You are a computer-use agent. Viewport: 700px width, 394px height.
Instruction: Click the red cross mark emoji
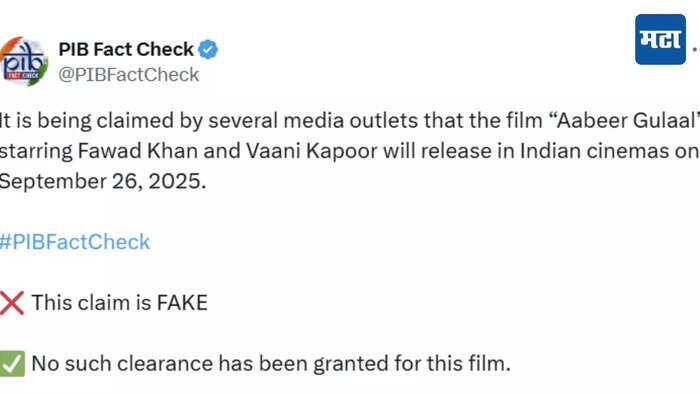[x=12, y=303]
